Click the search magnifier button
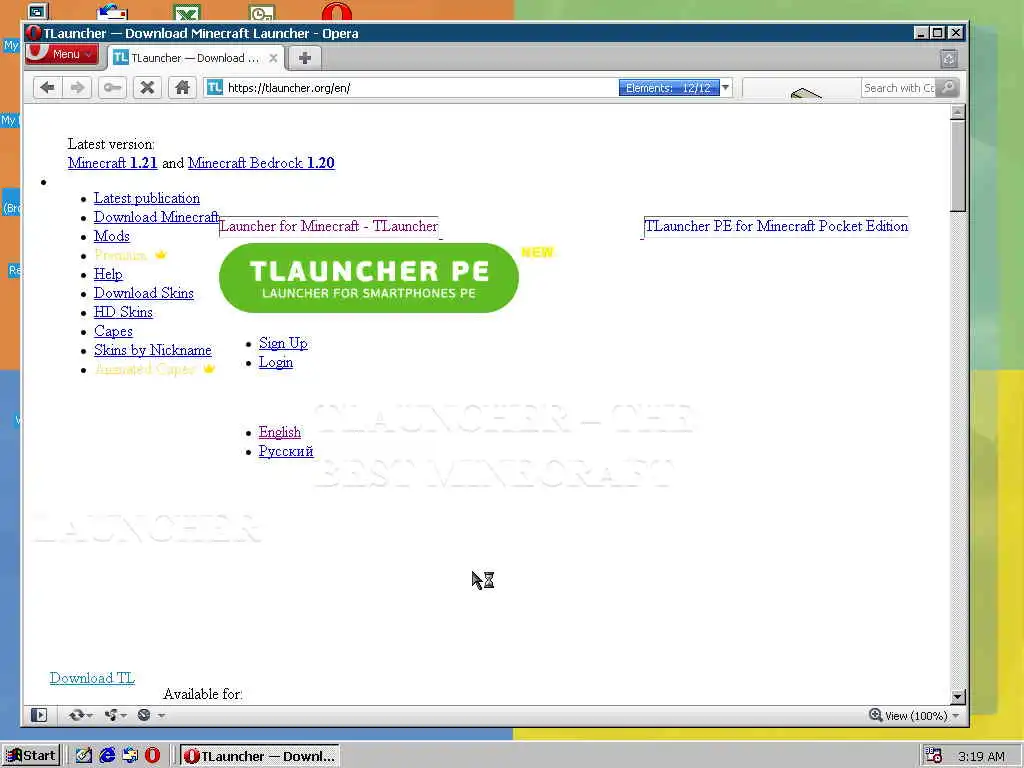The width and height of the screenshot is (1024, 768). (948, 88)
